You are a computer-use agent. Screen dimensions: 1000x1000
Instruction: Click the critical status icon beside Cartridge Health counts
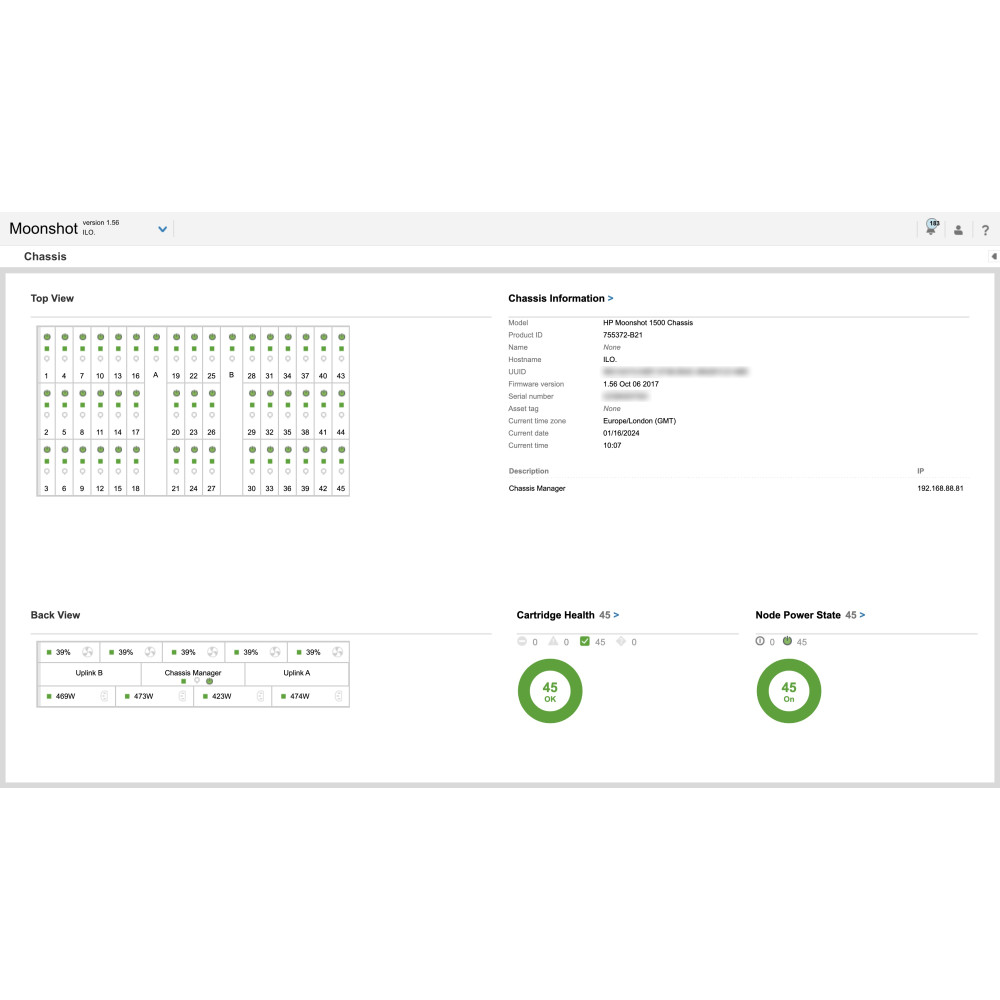pos(523,641)
